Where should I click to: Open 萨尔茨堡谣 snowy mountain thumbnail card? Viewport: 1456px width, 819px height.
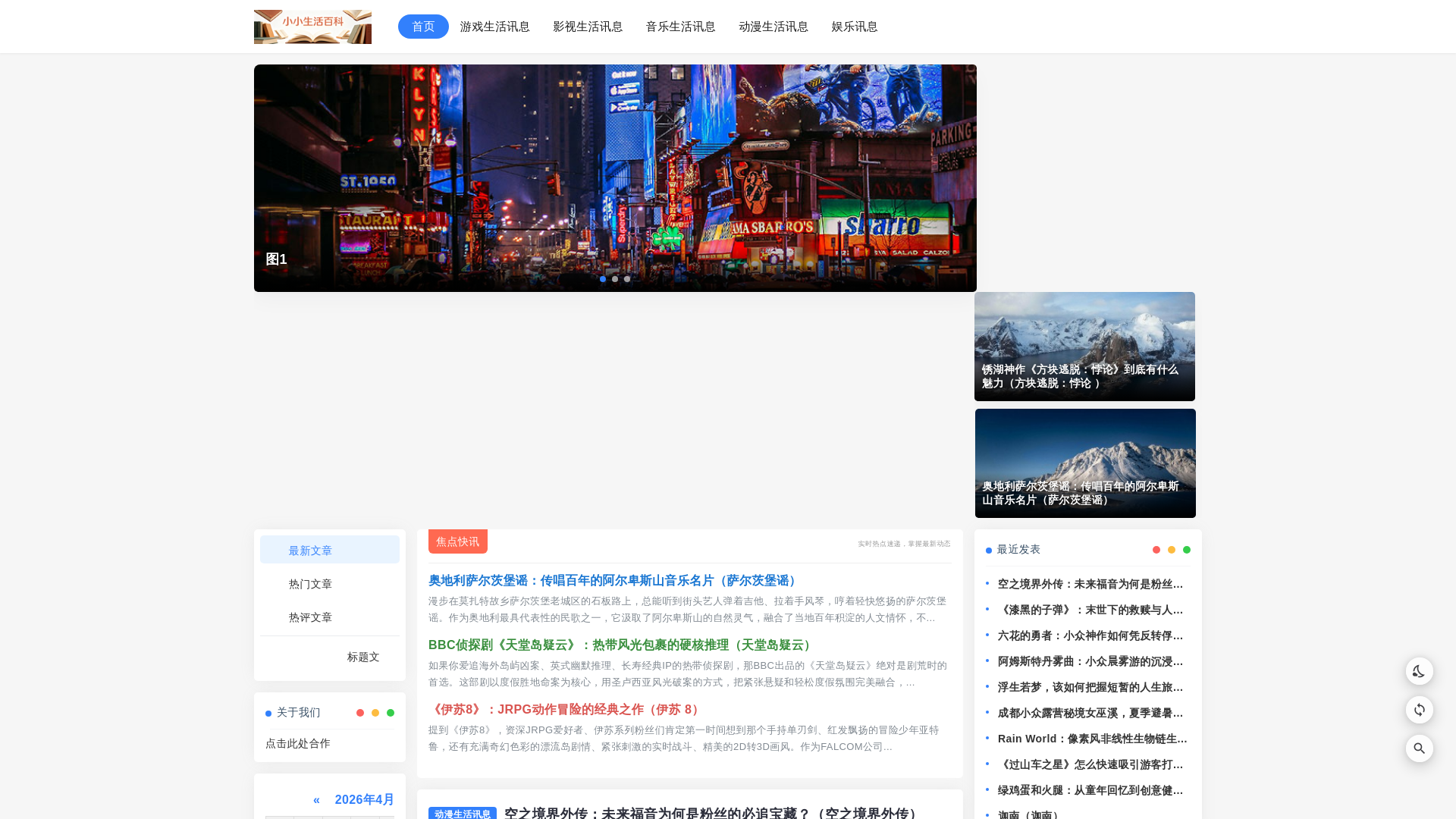[1085, 463]
